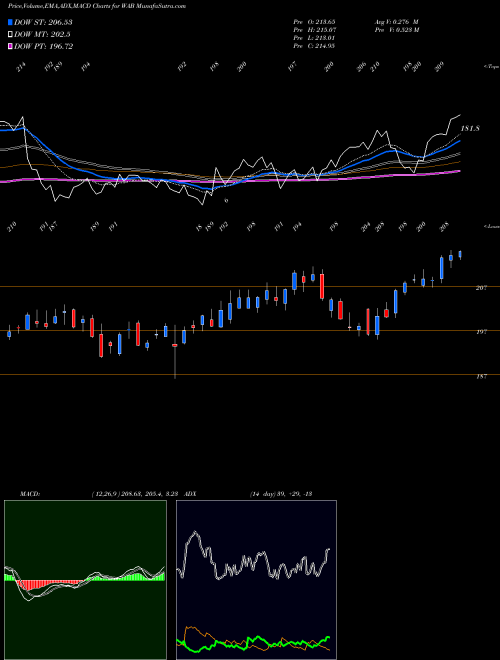Click the 'MACD:' indicator label
This screenshot has height=660, width=500.
click(30, 494)
